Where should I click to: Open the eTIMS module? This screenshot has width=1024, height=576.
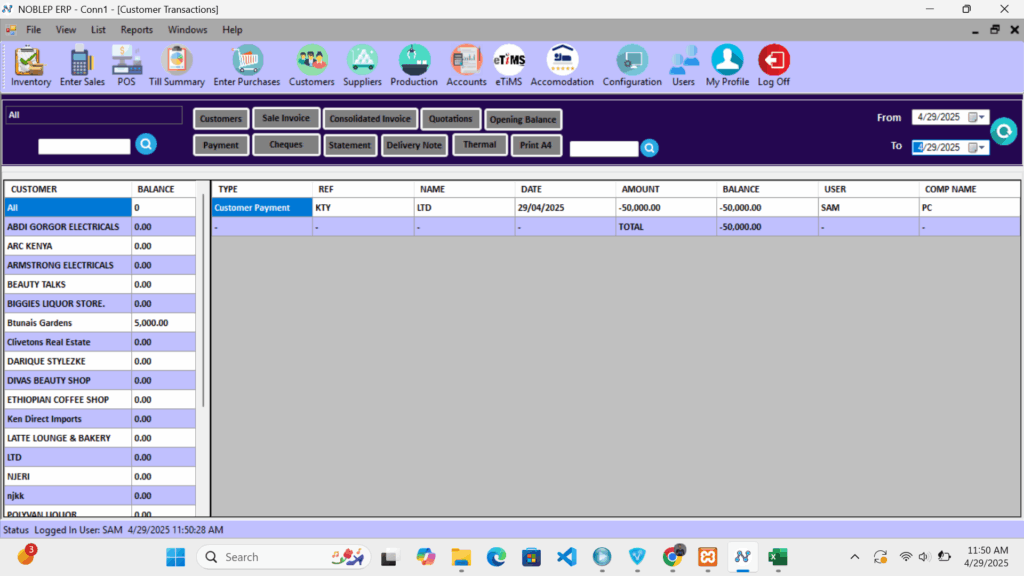click(x=509, y=65)
